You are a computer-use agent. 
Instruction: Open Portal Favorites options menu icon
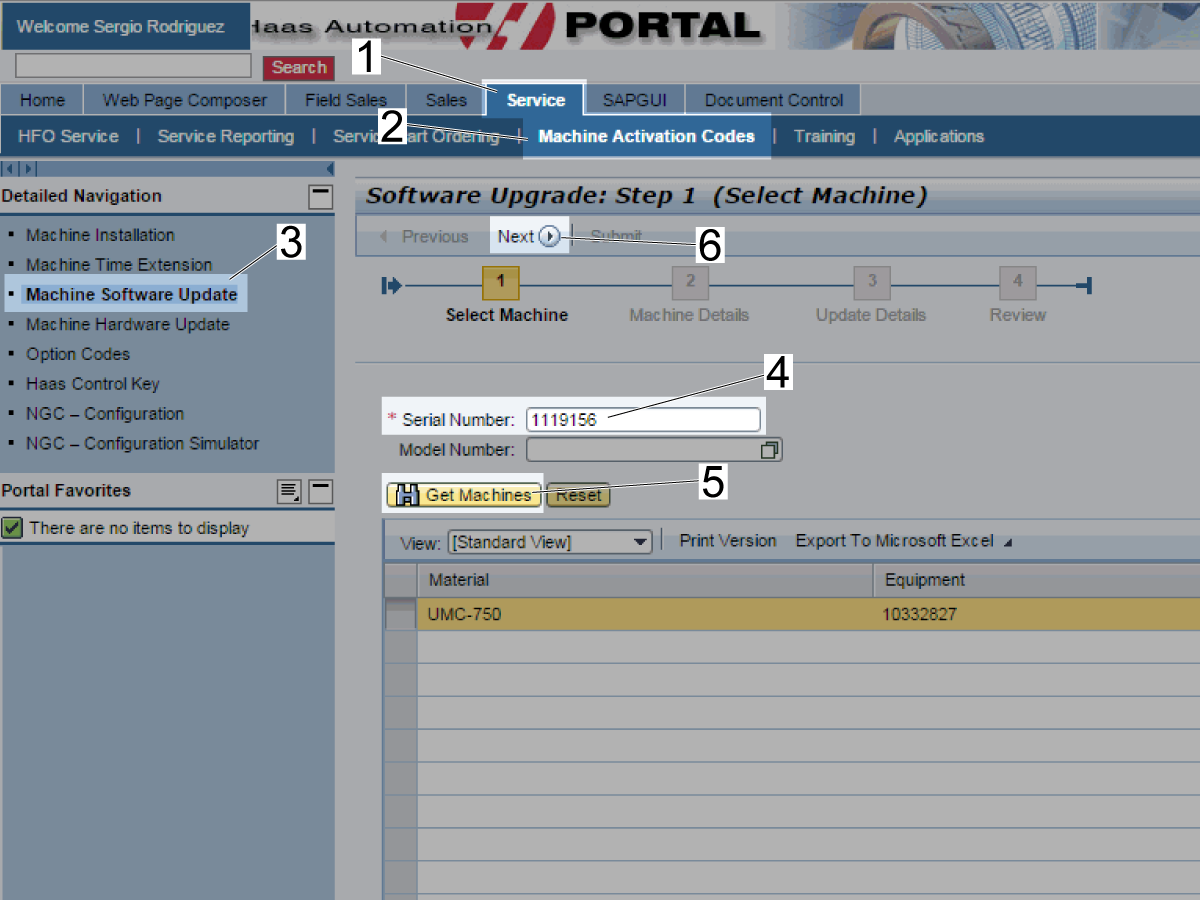click(x=289, y=491)
